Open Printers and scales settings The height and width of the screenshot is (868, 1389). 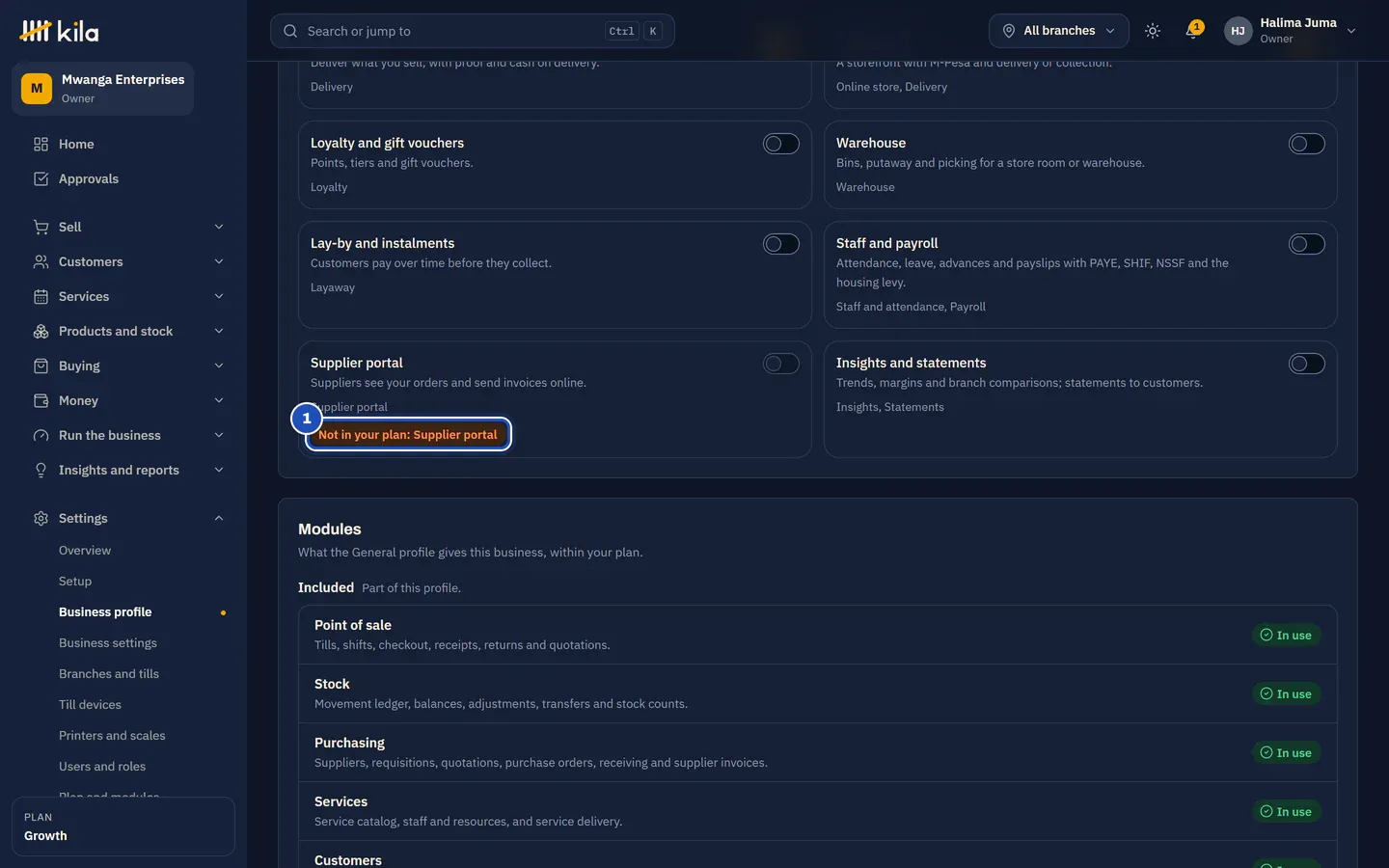click(112, 736)
